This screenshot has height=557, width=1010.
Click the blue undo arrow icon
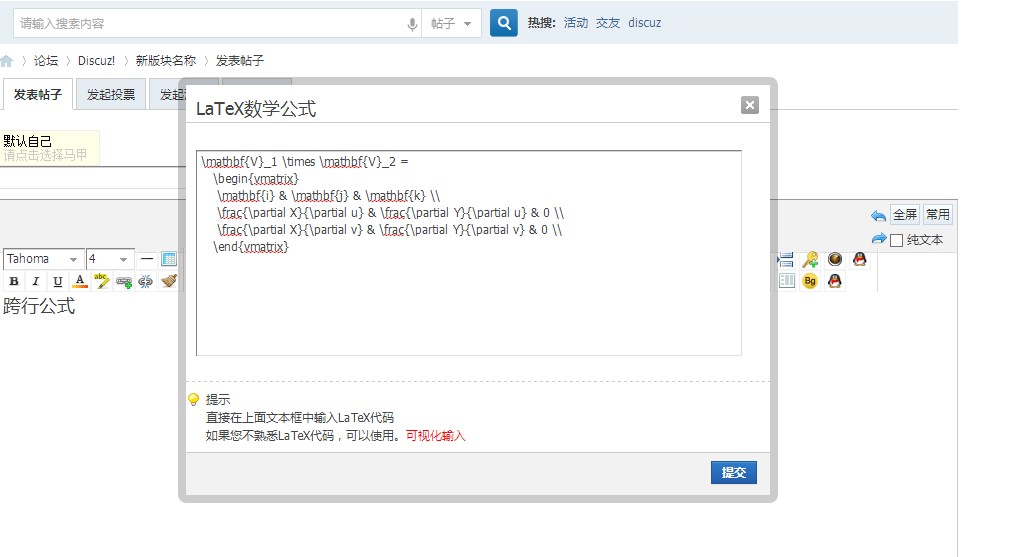click(x=878, y=215)
